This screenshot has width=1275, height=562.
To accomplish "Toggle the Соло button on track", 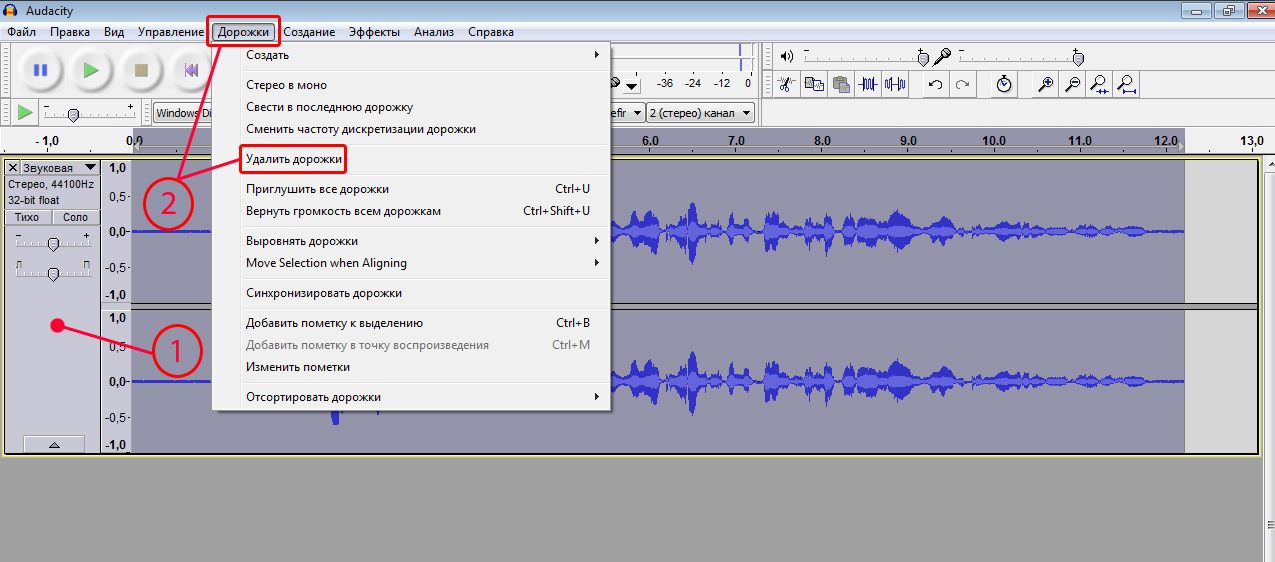I will 75,217.
